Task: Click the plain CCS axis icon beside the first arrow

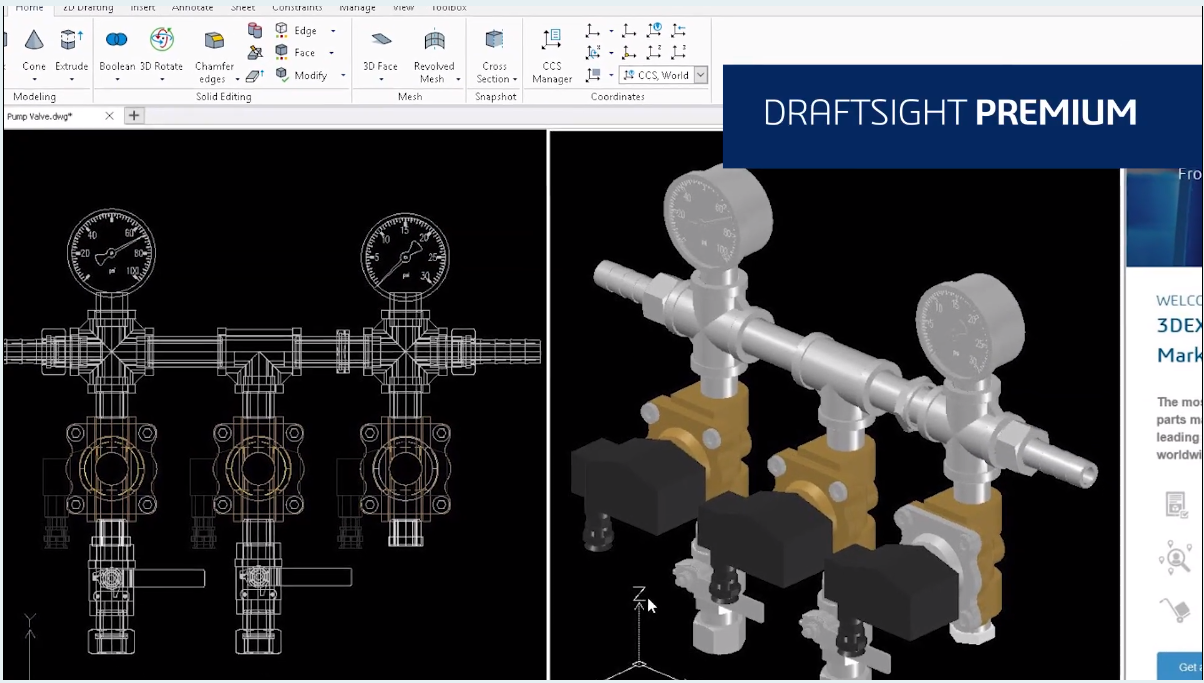Action: (629, 31)
